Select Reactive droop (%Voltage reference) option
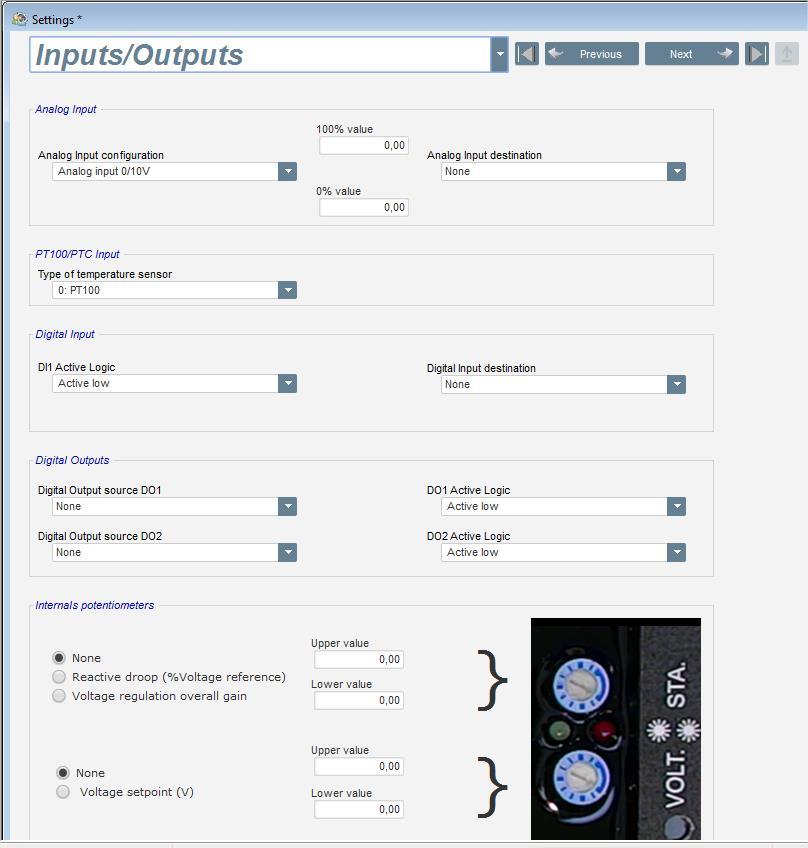Screen dimensions: 808x848 59,677
